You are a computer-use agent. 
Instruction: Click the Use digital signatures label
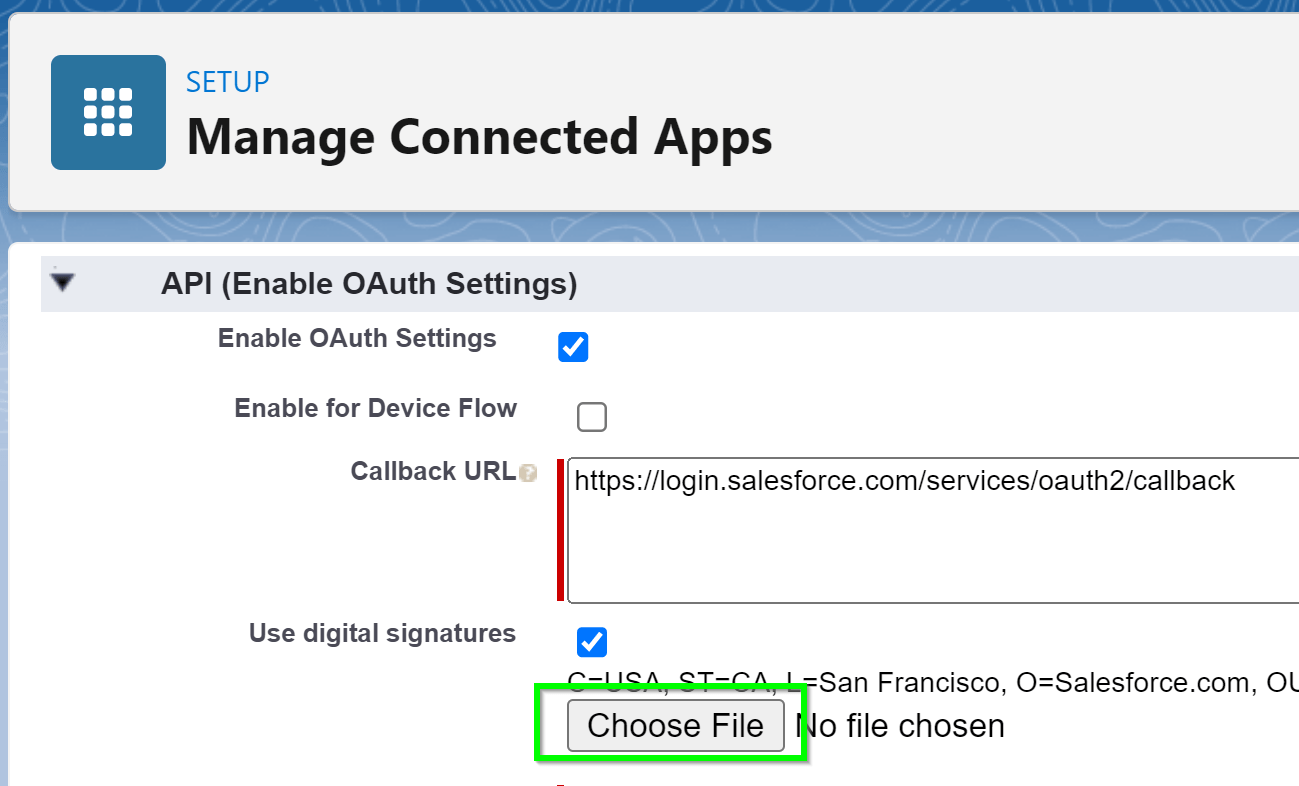pyautogui.click(x=383, y=633)
